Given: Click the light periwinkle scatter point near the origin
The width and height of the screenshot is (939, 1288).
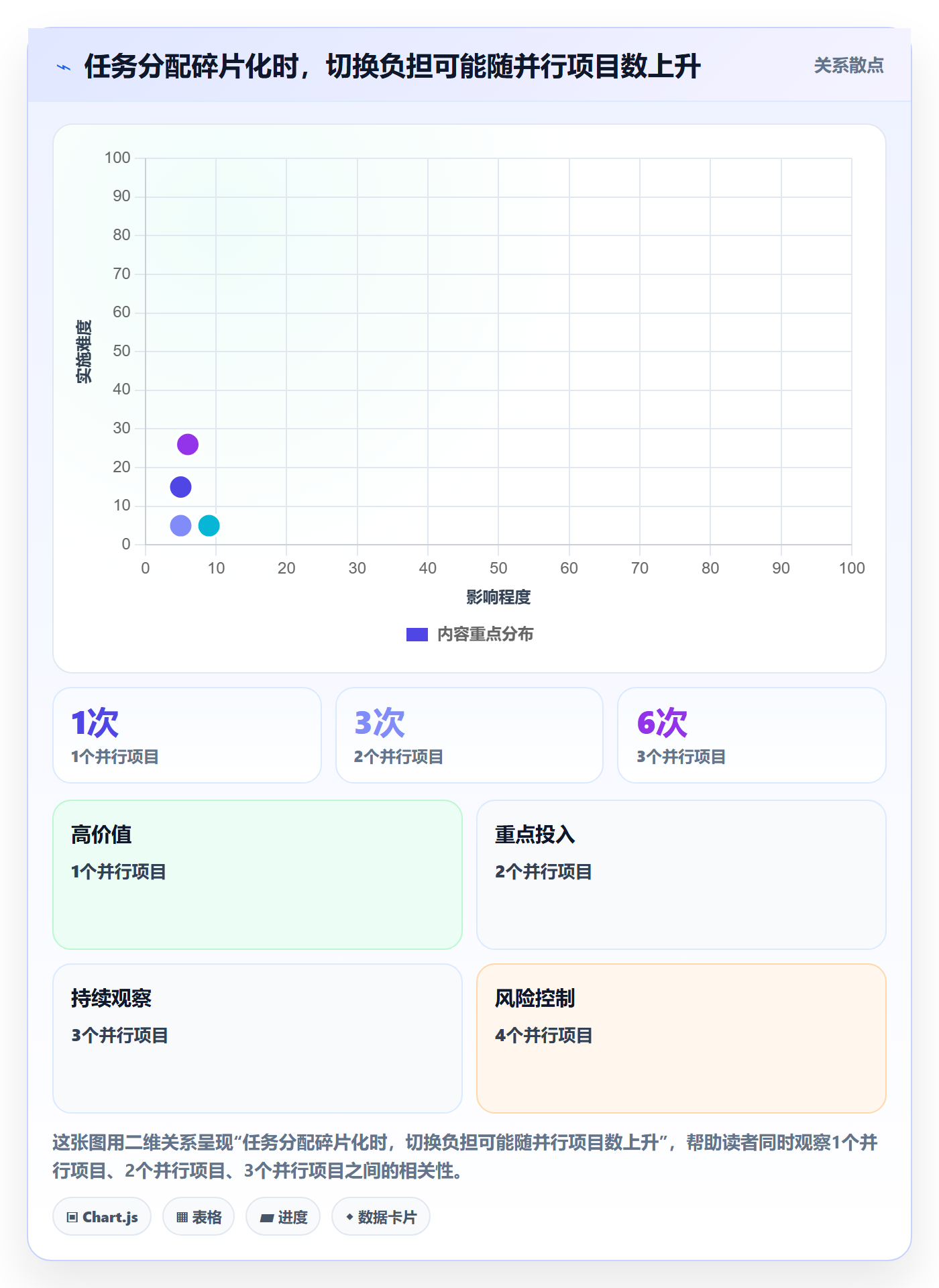Looking at the screenshot, I should [x=180, y=525].
